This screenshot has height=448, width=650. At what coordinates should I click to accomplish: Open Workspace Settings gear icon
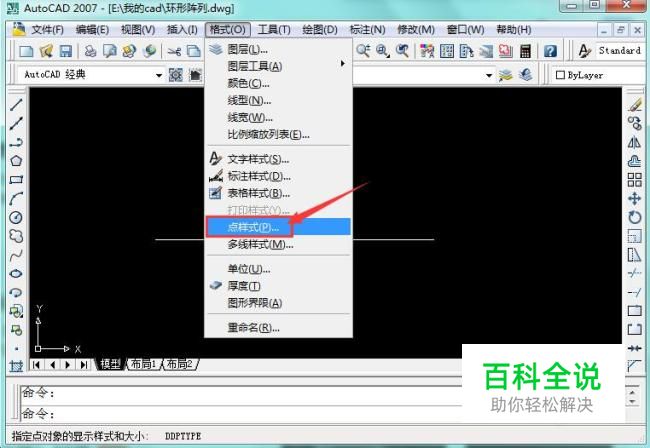click(175, 75)
